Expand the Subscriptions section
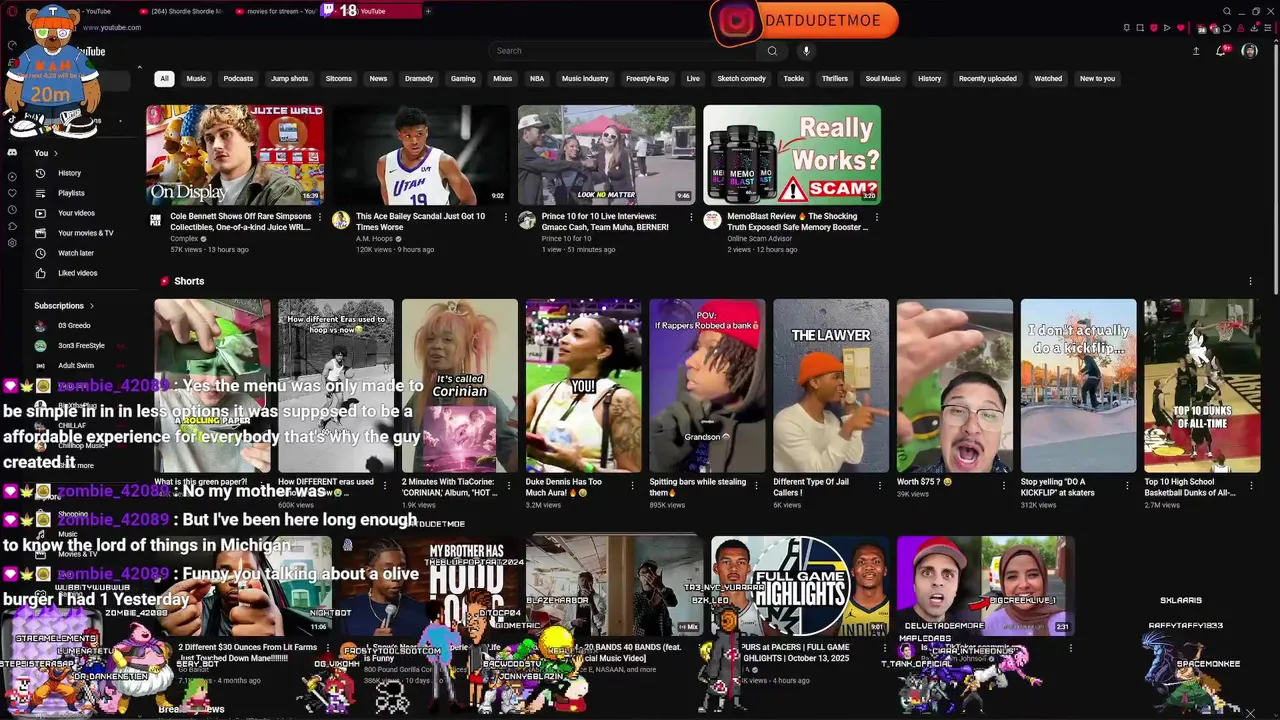 [64, 305]
